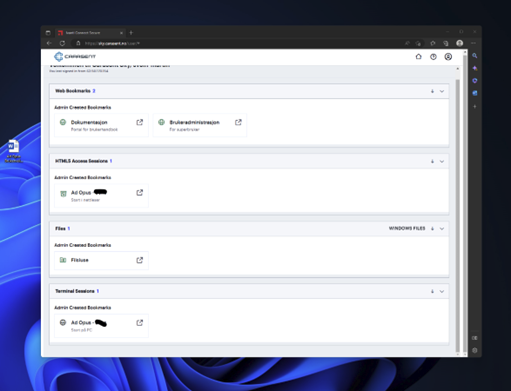Collapse the Terminal Sessions panel
511x391 pixels.
[442, 291]
